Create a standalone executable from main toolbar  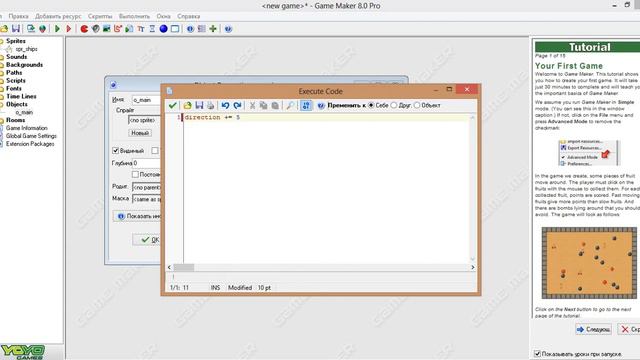tap(31, 29)
